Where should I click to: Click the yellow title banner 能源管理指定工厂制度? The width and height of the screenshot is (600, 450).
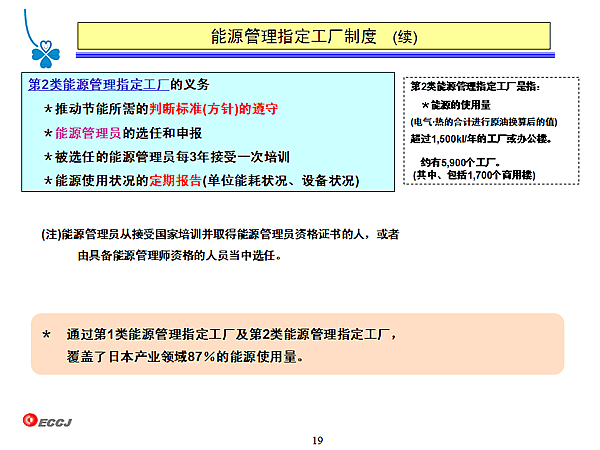314,36
